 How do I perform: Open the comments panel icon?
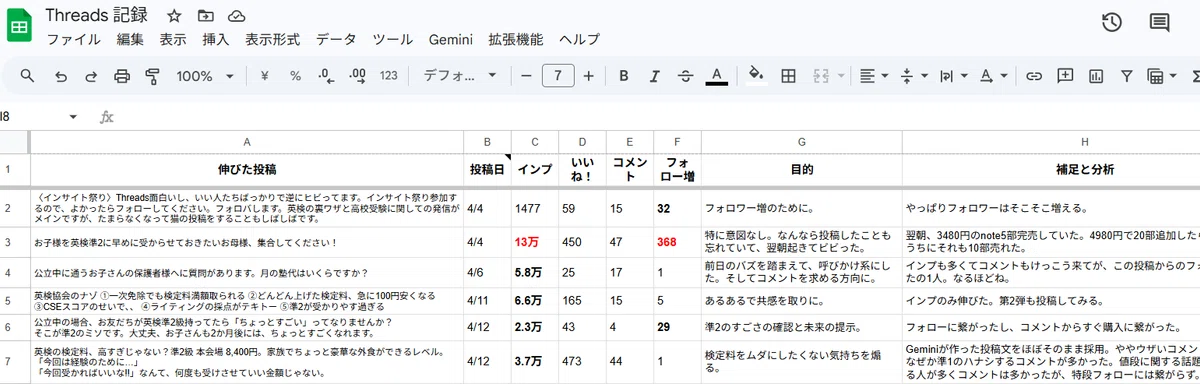click(x=1160, y=23)
